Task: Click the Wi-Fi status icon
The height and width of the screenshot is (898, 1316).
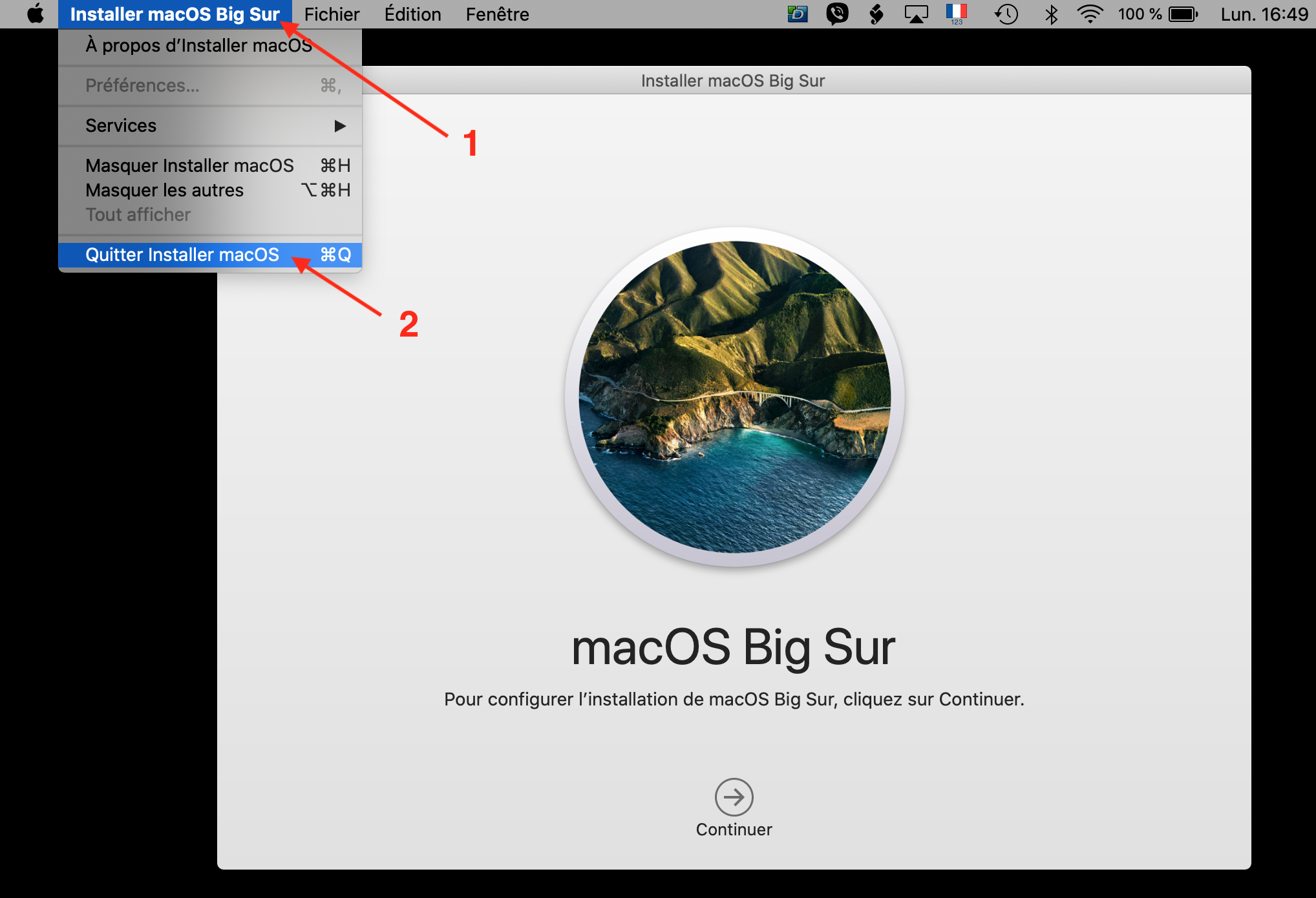Action: click(1090, 14)
